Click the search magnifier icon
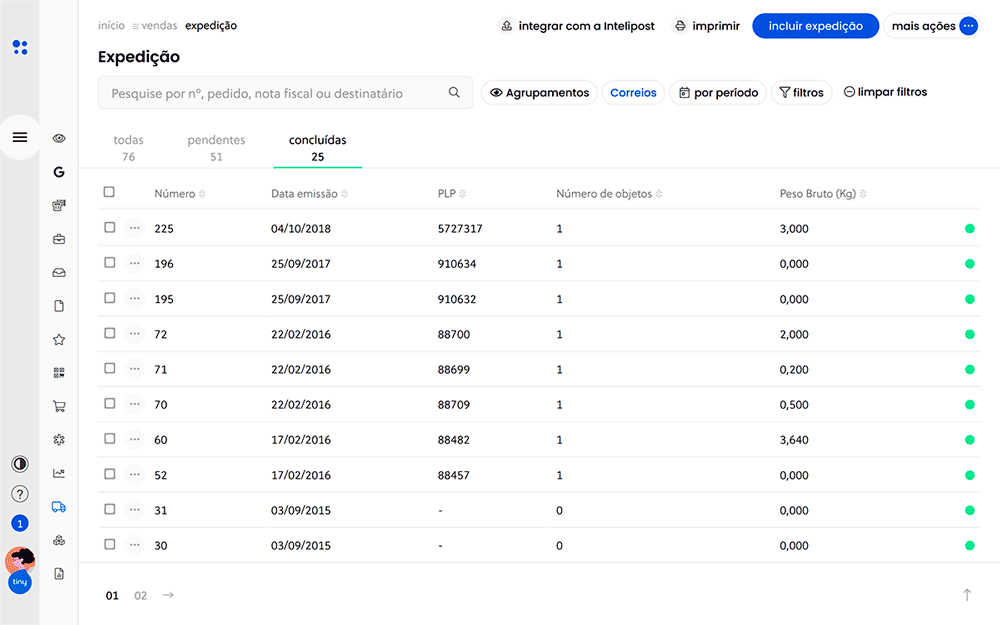Viewport: 1000px width, 625px height. [454, 92]
